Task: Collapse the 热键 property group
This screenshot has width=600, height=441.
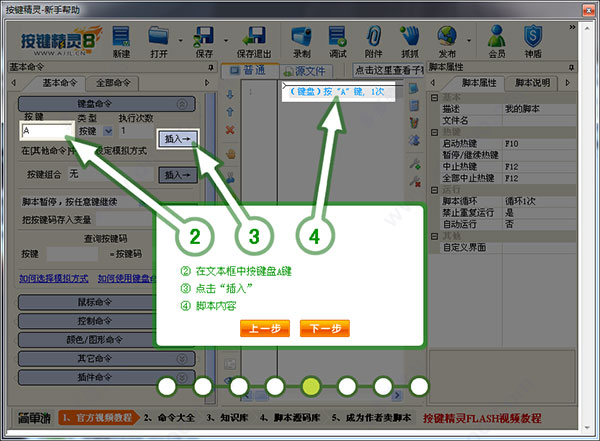Action: [x=434, y=132]
